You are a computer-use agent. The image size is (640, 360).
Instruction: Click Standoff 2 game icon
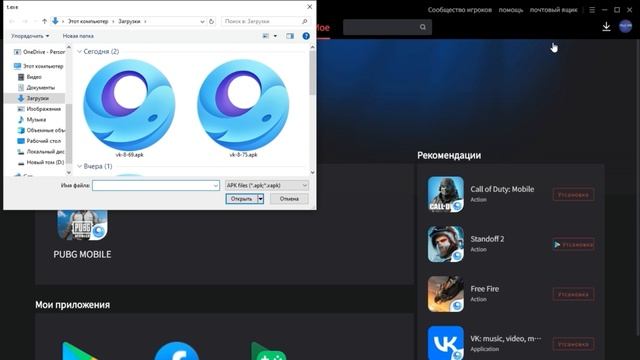pos(446,244)
